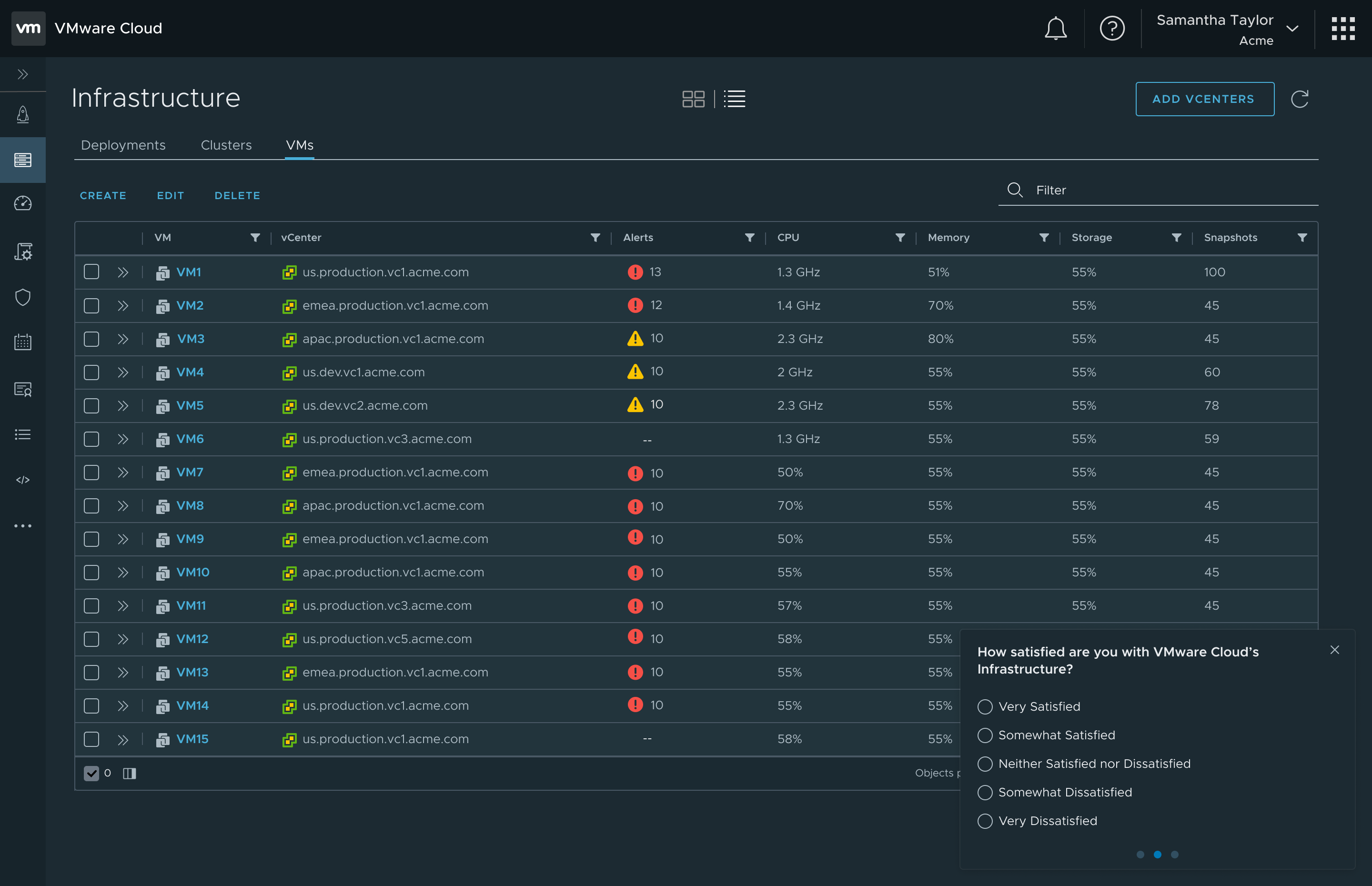Select the VM3 row checkbox
Viewport: 1372px width, 886px height.
[x=91, y=338]
